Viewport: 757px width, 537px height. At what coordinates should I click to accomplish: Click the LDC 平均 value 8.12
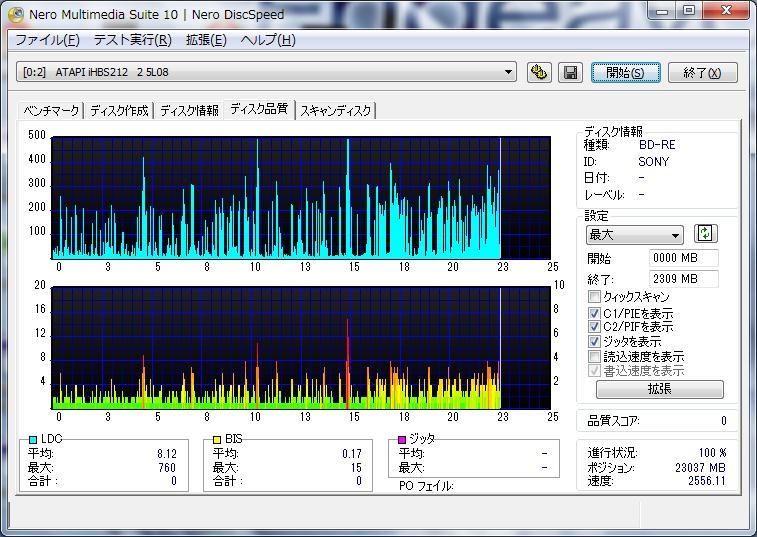(x=167, y=453)
